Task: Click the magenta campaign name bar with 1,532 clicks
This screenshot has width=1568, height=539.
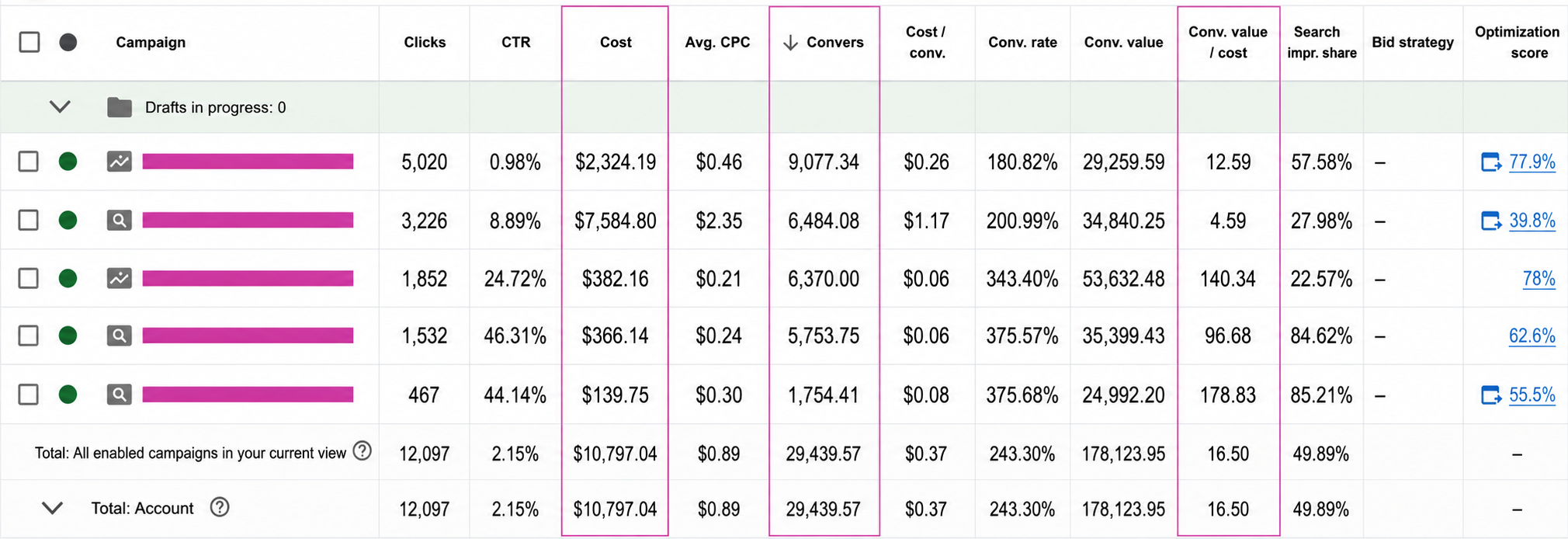Action: pyautogui.click(x=248, y=336)
